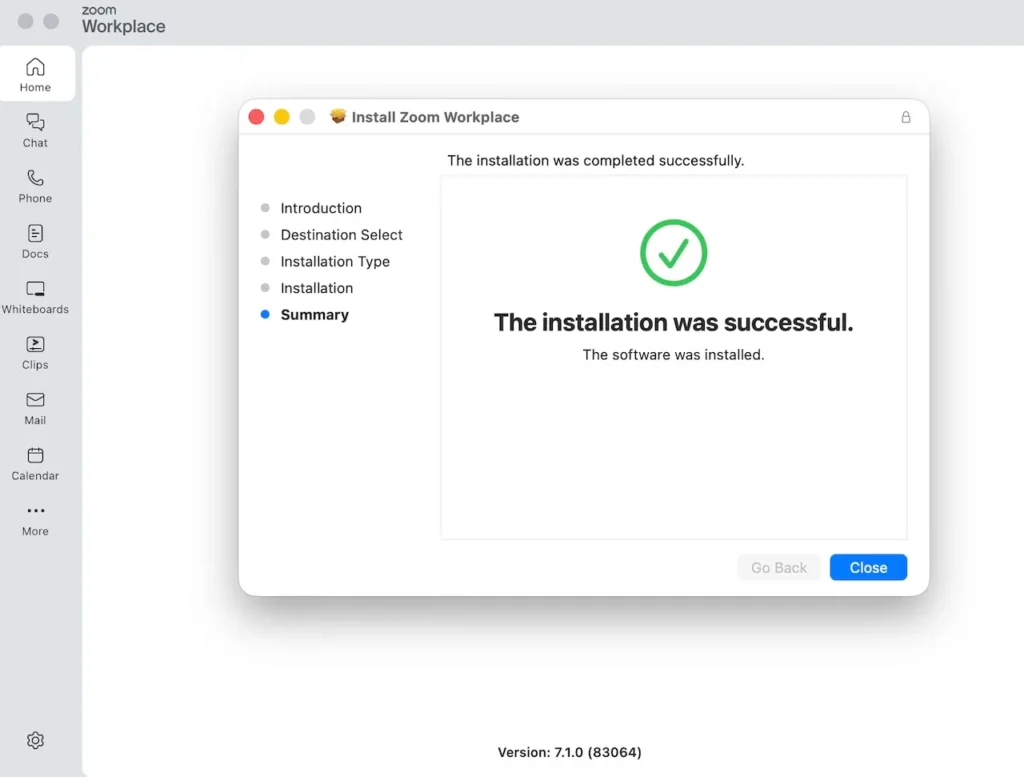Click the disabled Go Back button

click(x=778, y=567)
